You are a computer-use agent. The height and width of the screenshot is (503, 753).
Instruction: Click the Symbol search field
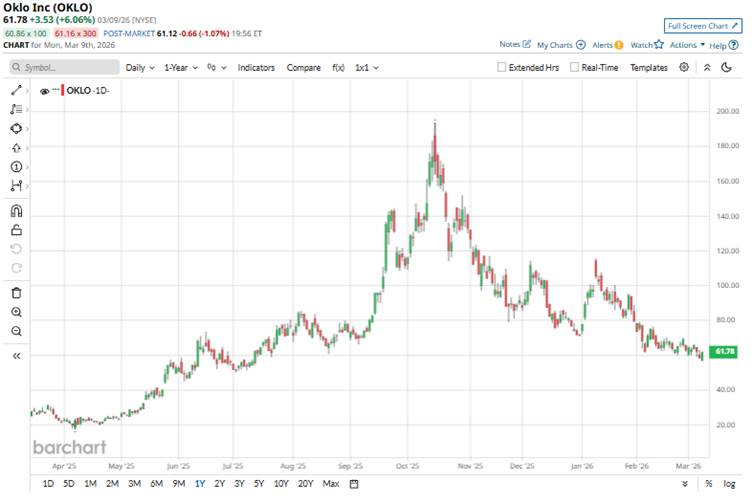(64, 67)
